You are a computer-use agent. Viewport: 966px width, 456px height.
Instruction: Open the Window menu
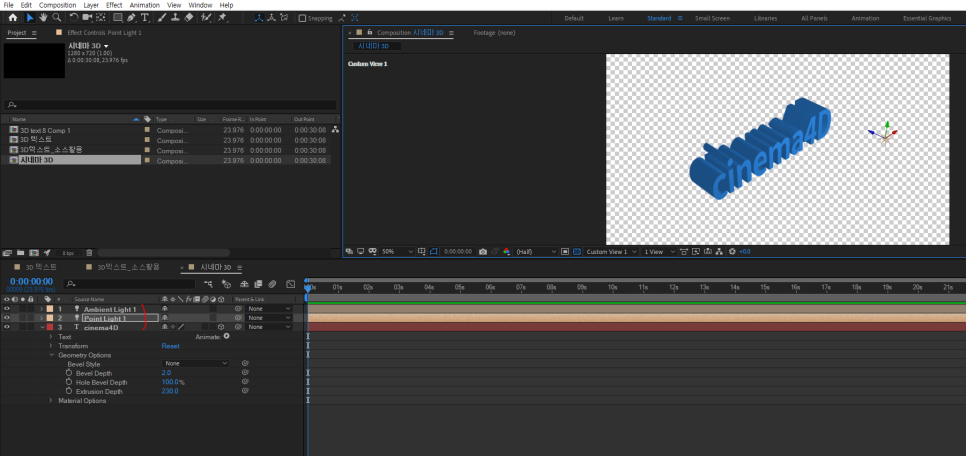200,5
